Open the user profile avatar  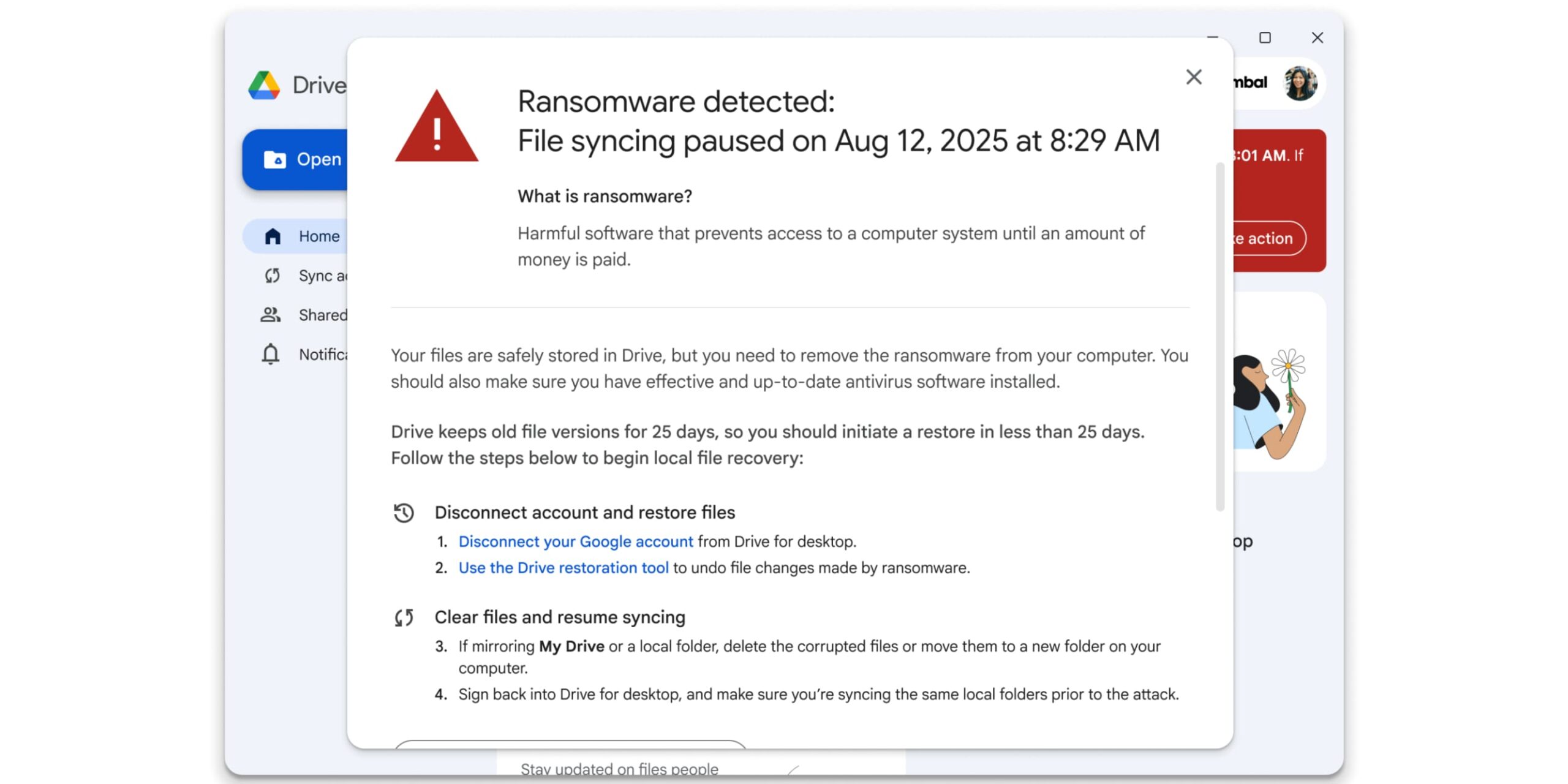click(1300, 83)
